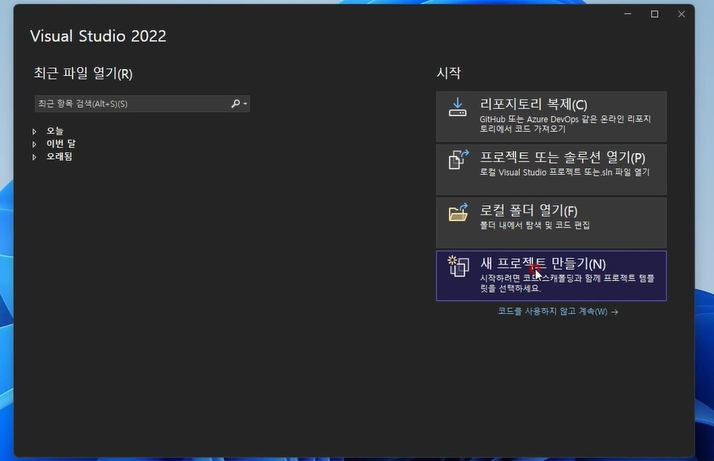714x461 pixels.
Task: Click the 오래됨 group label
Action: click(59, 157)
